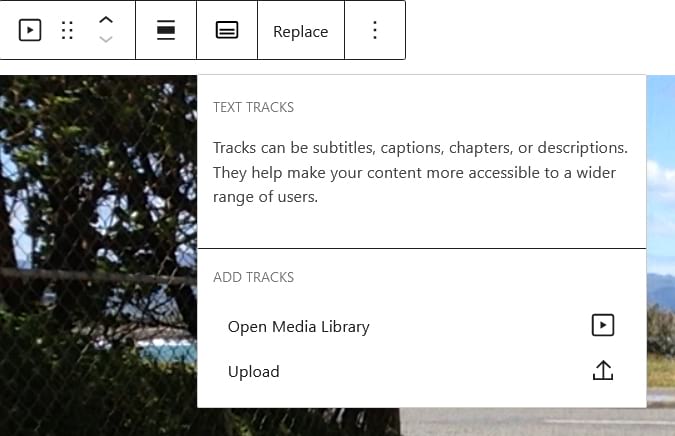Click the greyed-out move down chevron
675x436 pixels.
105,40
